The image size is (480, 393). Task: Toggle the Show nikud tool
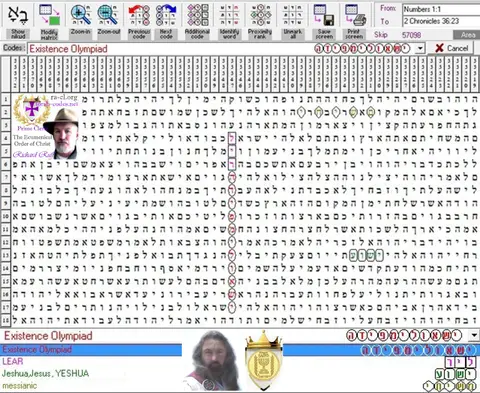coord(18,21)
